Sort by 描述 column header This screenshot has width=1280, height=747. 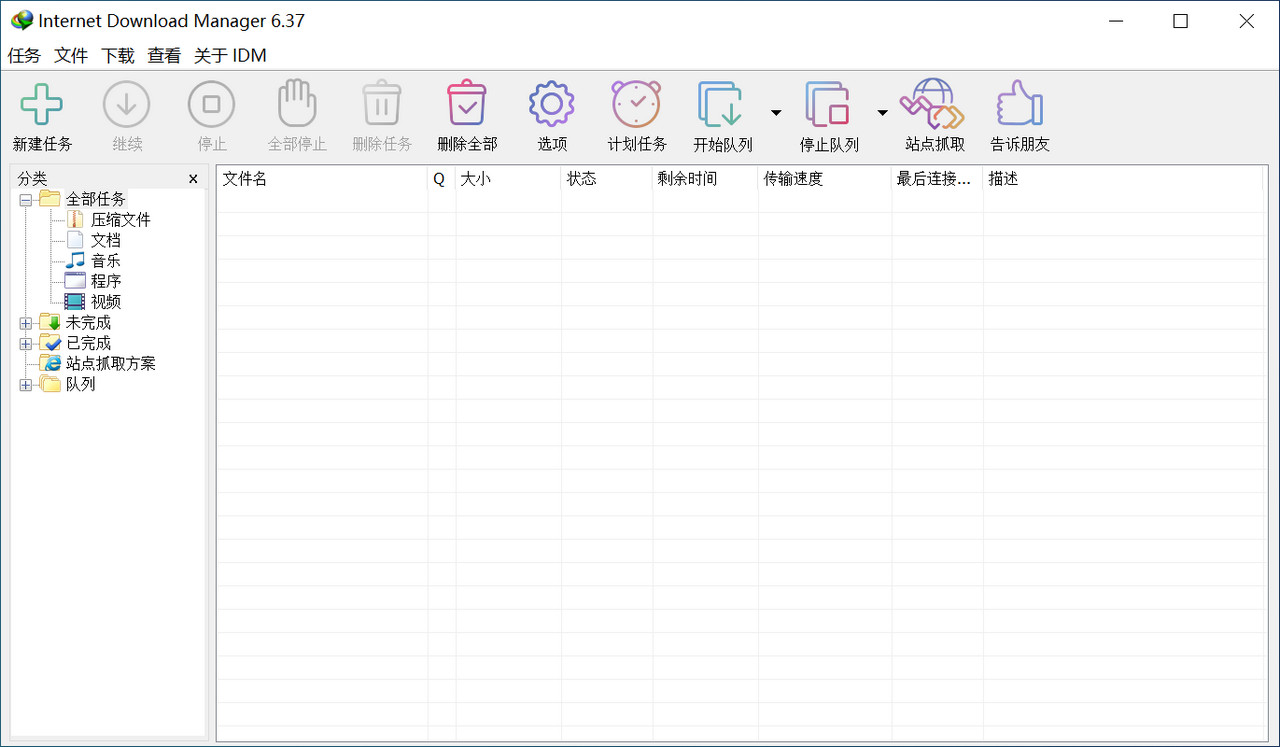pos(1123,179)
